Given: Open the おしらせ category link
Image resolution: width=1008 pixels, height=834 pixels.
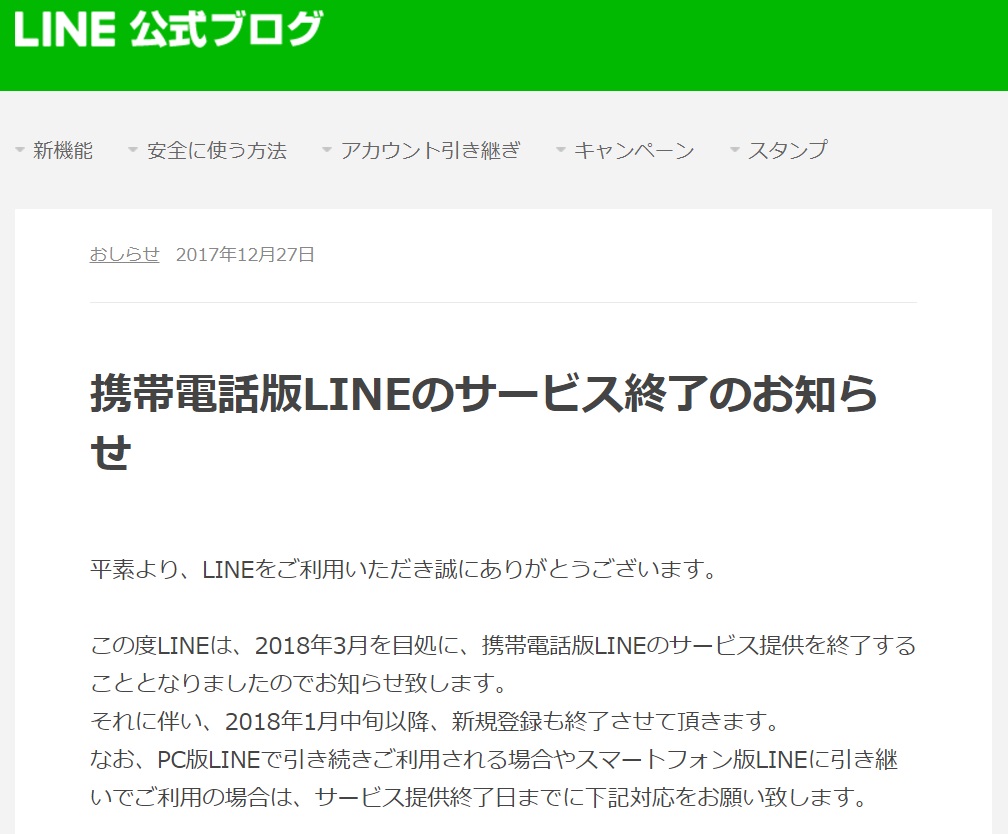Looking at the screenshot, I should pyautogui.click(x=124, y=254).
